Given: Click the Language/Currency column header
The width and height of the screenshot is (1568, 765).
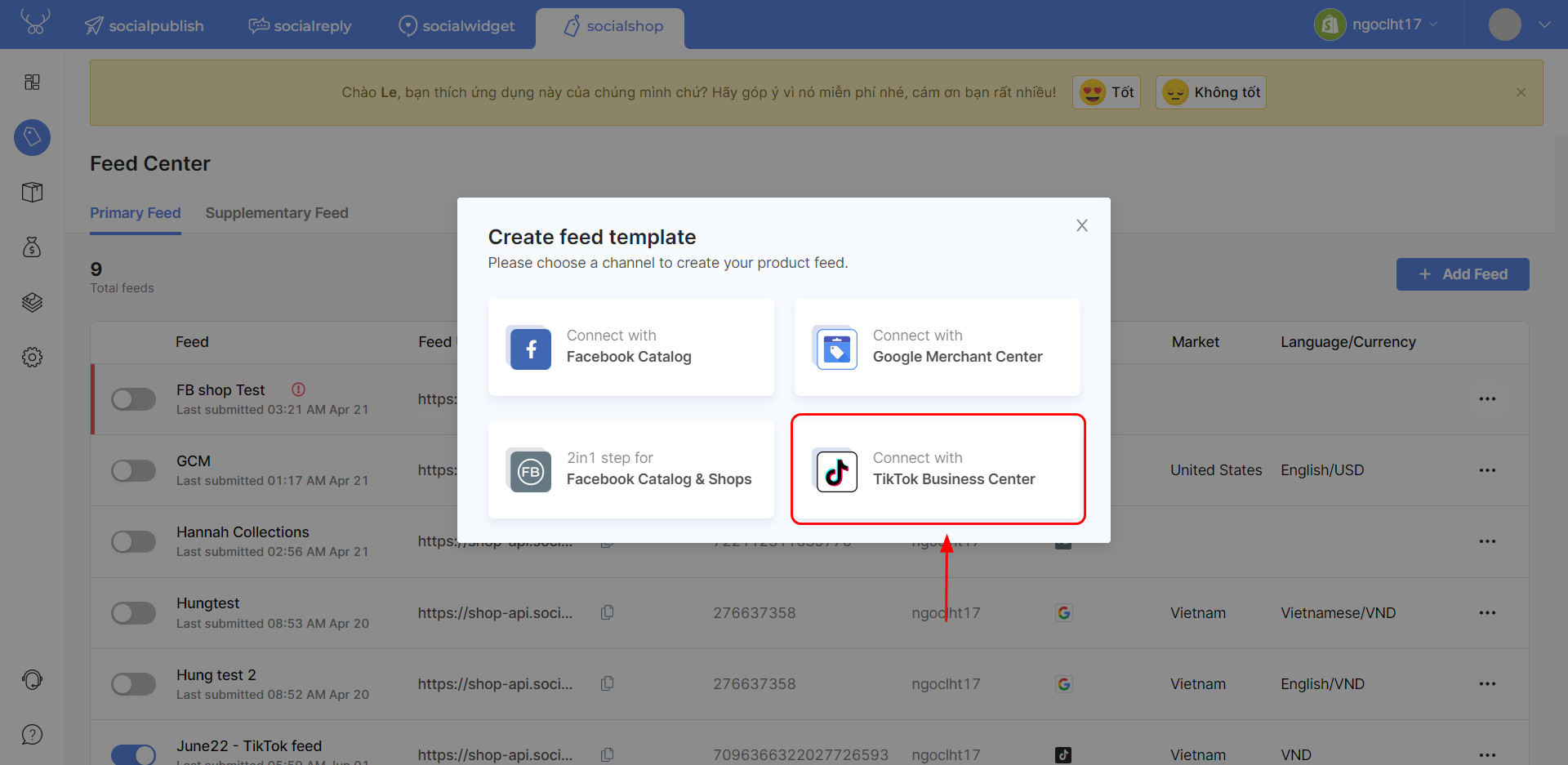Looking at the screenshot, I should [1348, 342].
